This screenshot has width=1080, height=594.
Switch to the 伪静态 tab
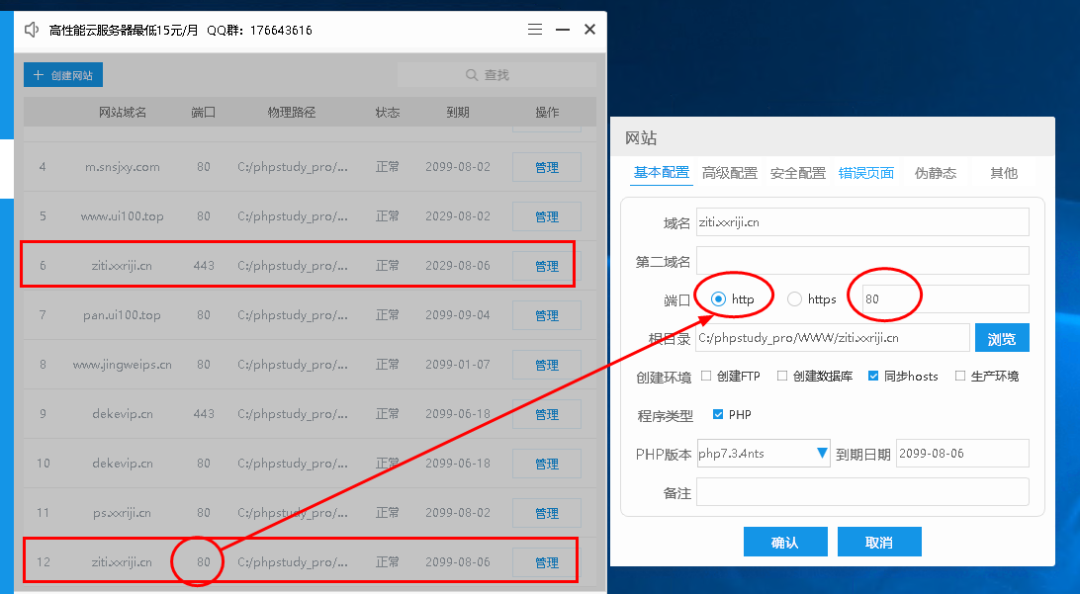pos(938,172)
